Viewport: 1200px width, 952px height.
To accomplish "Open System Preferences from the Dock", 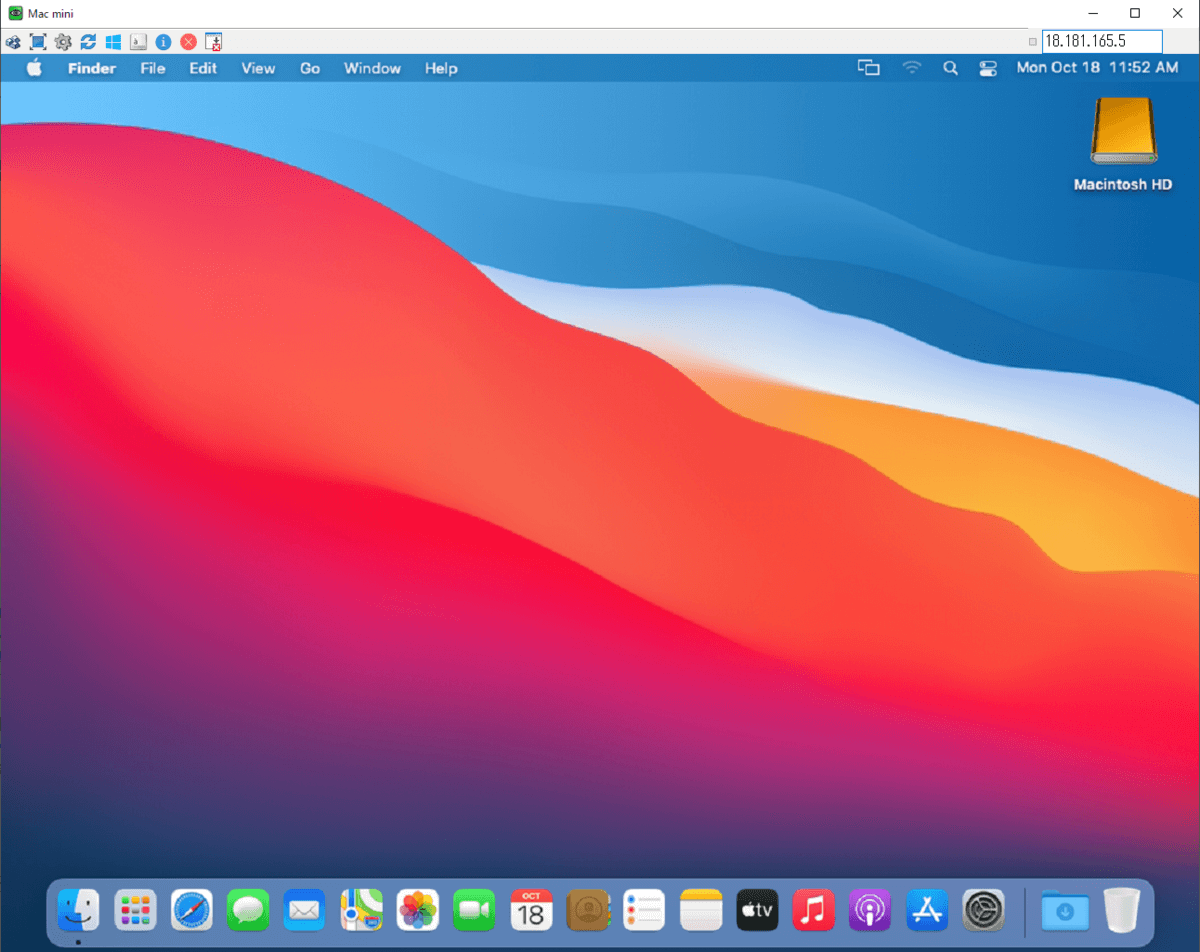I will [x=983, y=910].
